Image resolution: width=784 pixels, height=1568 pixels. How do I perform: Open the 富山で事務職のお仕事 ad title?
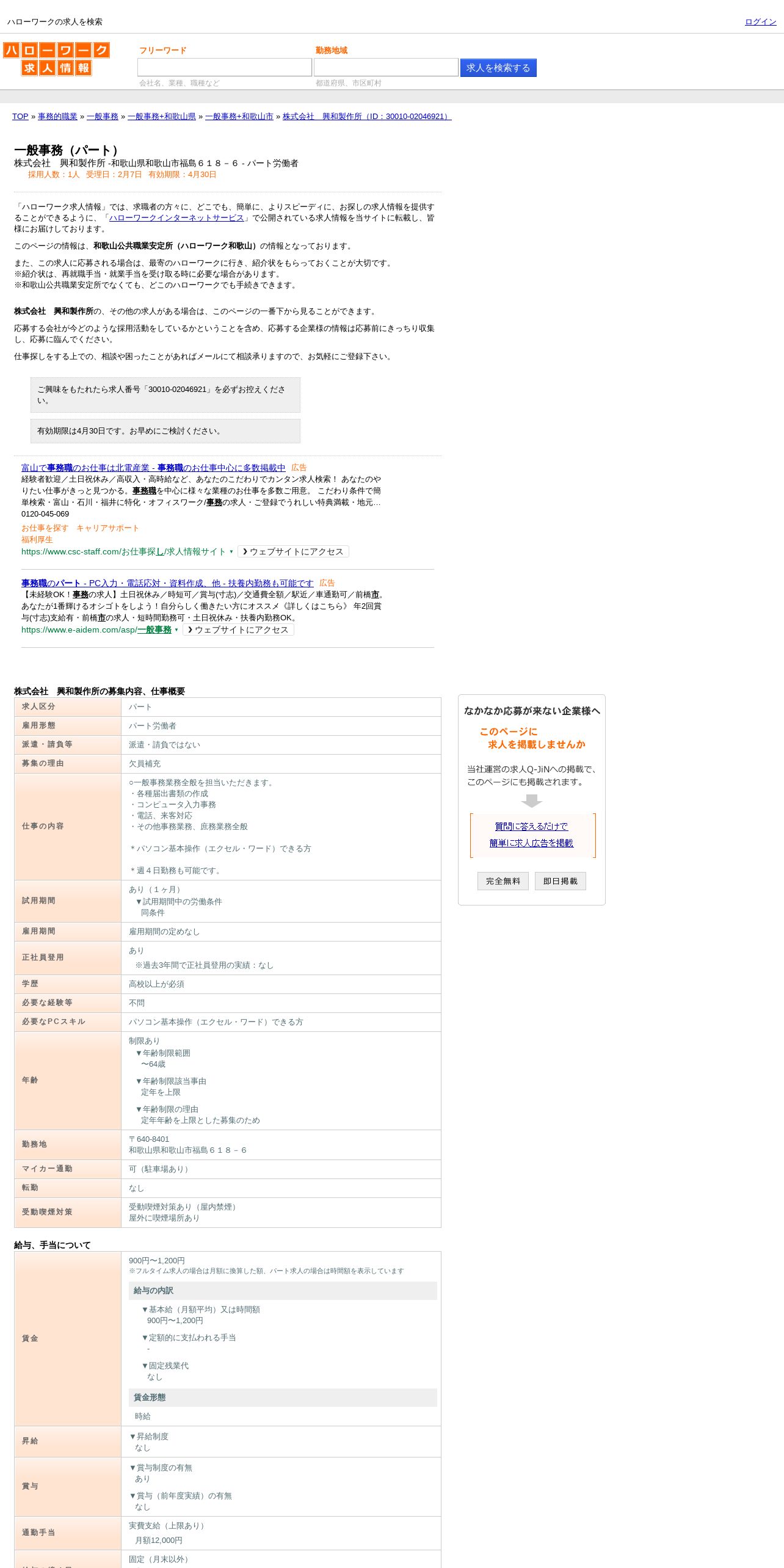(153, 468)
